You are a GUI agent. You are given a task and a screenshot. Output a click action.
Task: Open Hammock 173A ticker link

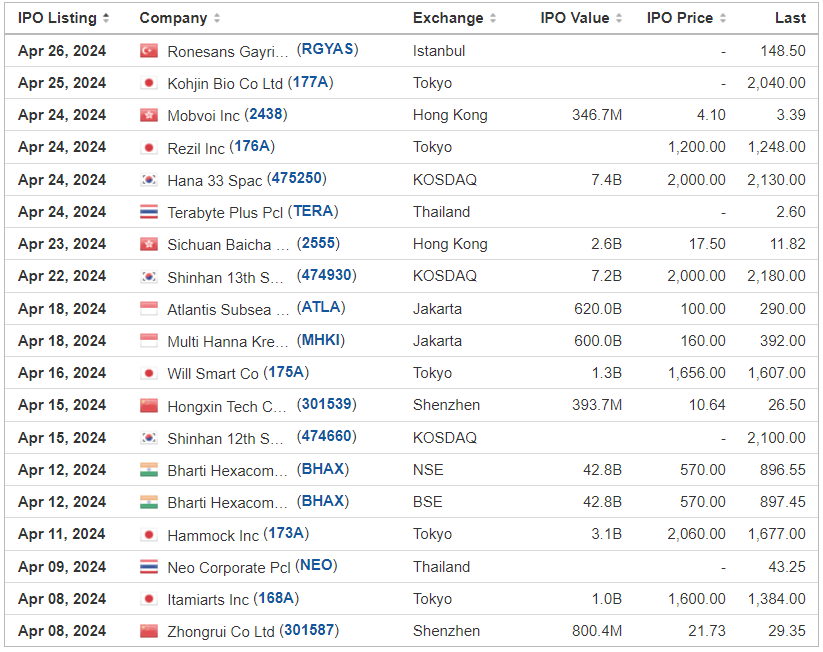[x=286, y=533]
